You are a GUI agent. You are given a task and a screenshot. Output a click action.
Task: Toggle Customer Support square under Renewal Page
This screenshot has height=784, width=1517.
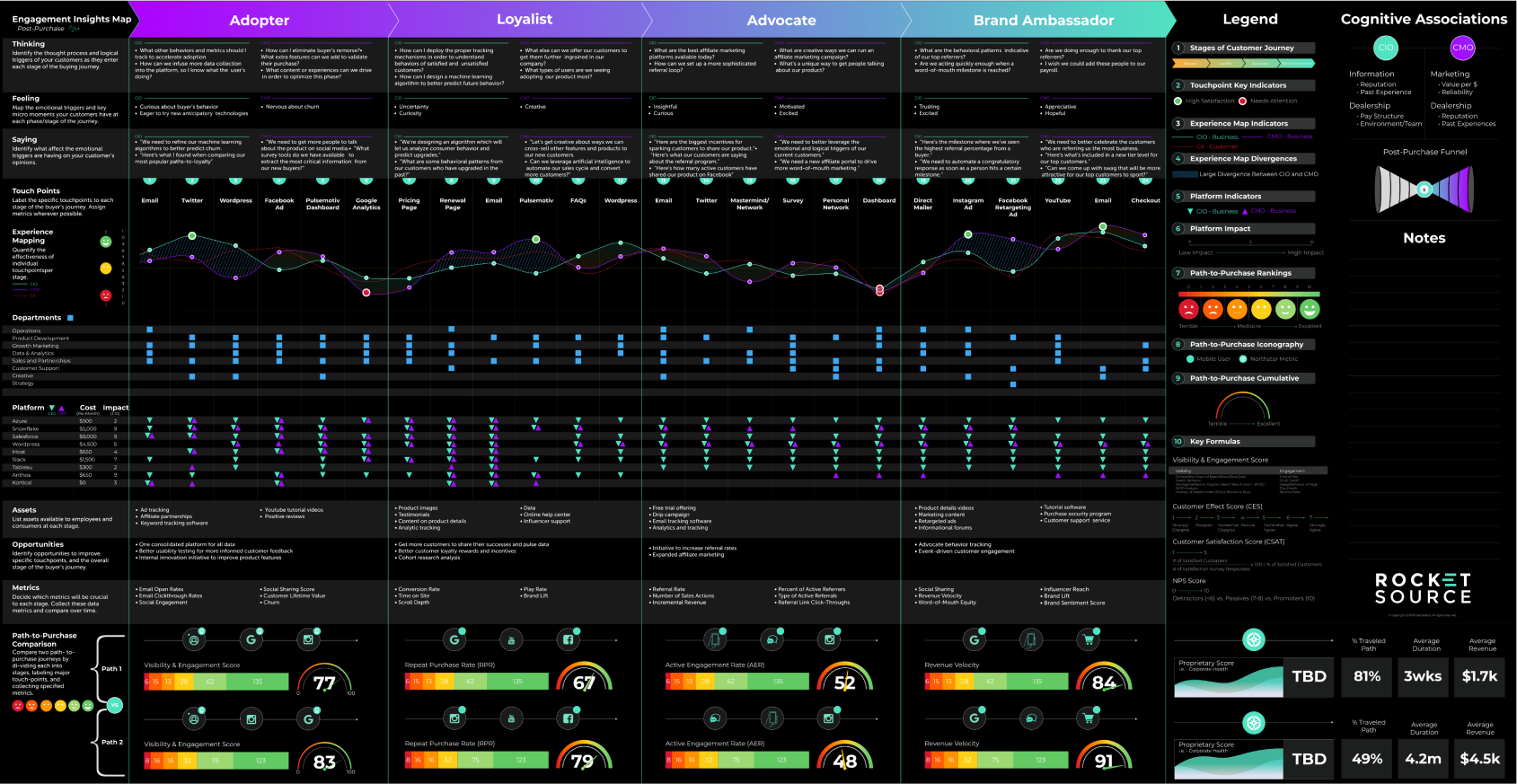pos(452,368)
